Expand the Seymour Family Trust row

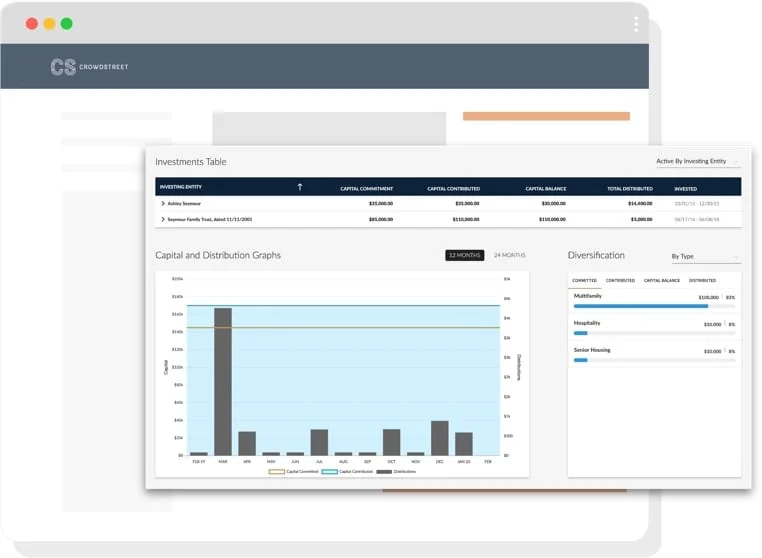tap(163, 218)
